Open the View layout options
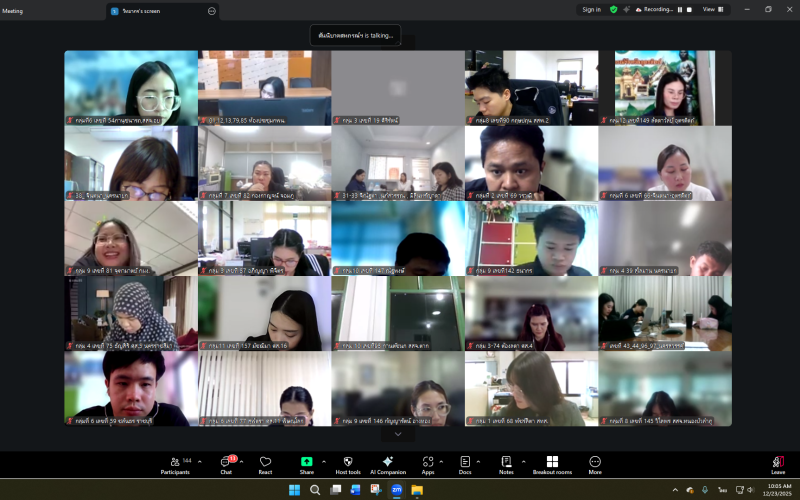The image size is (800, 500). 712,9
